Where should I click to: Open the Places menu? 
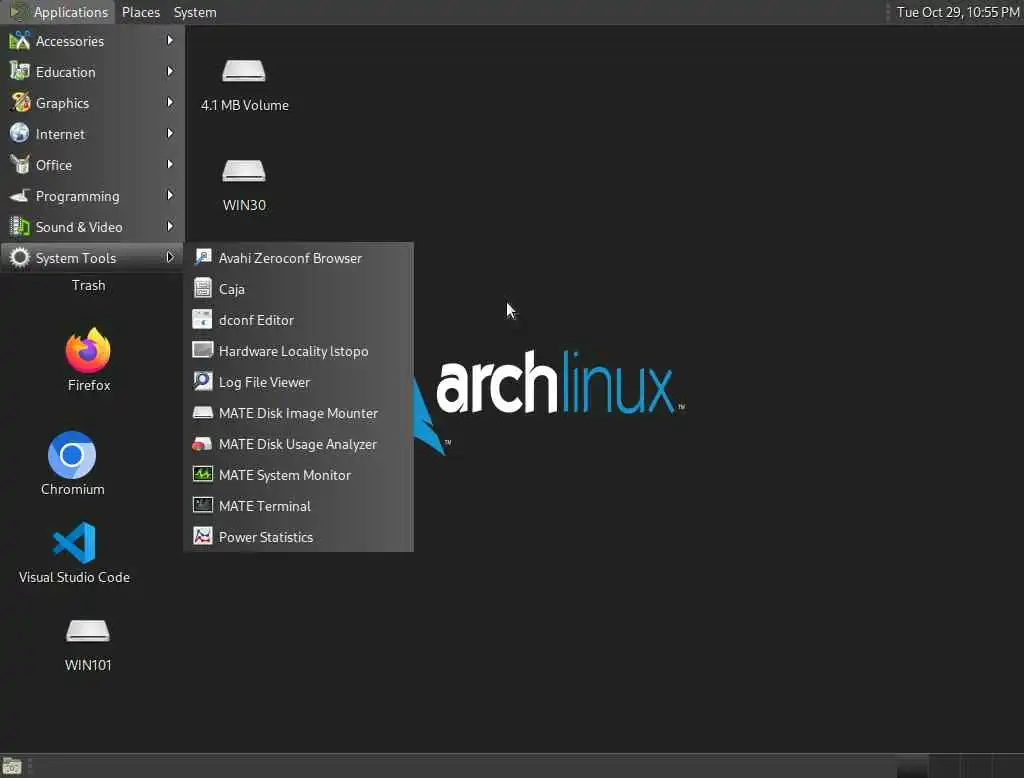point(140,12)
